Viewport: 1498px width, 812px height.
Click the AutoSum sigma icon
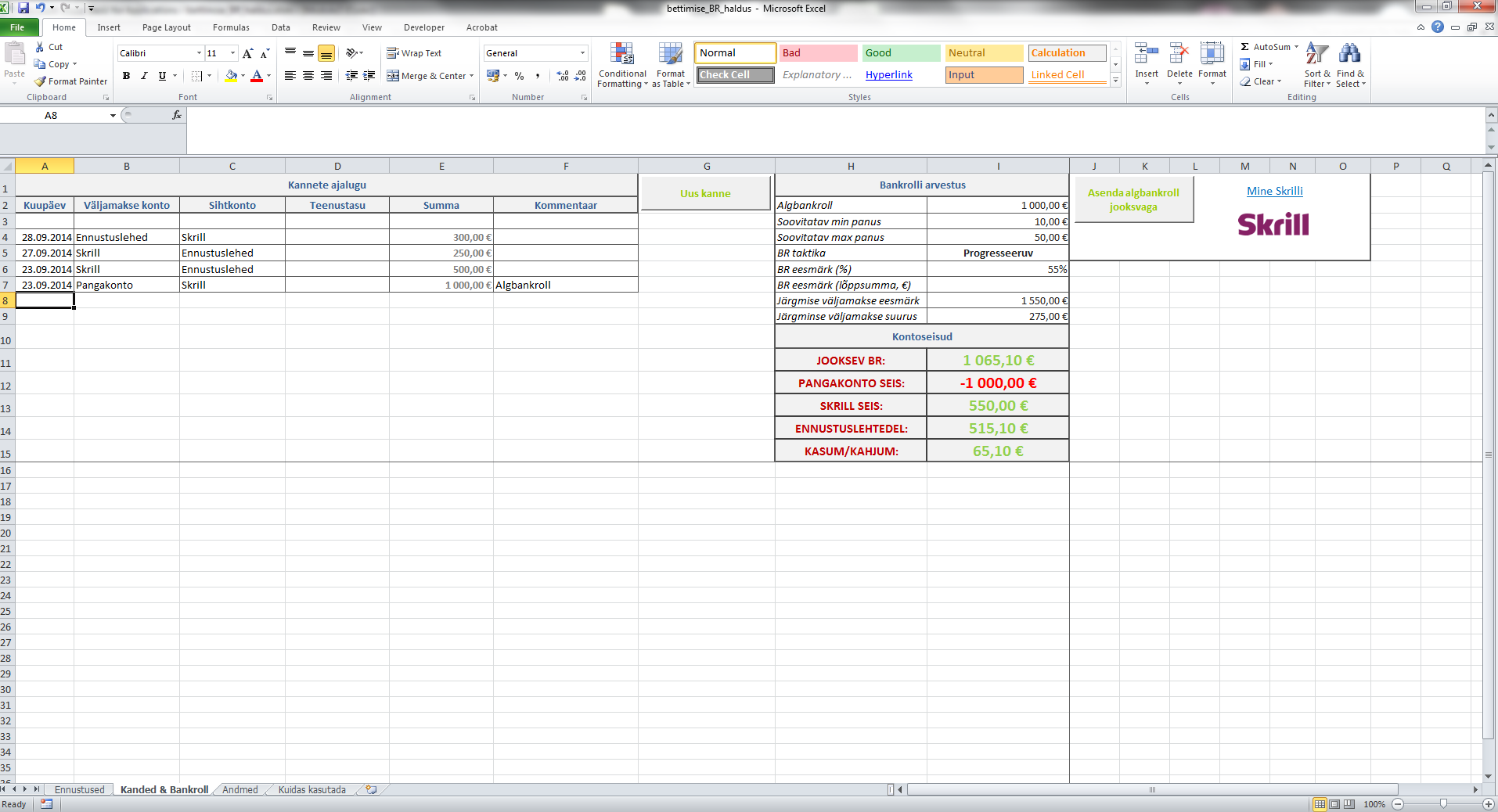[x=1244, y=47]
